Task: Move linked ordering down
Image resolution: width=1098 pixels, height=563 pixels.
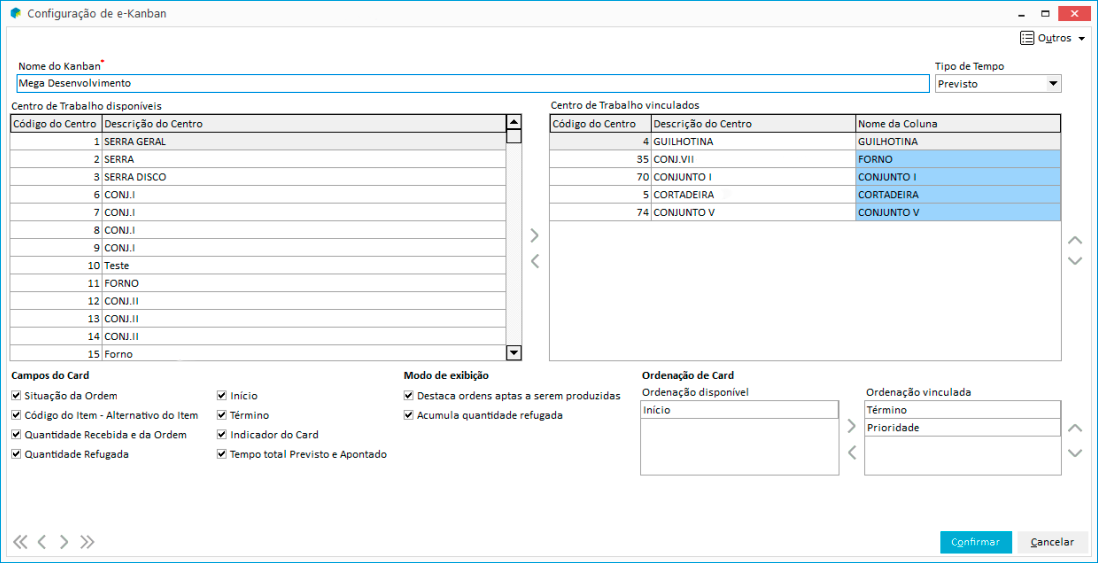Action: coord(1075,452)
